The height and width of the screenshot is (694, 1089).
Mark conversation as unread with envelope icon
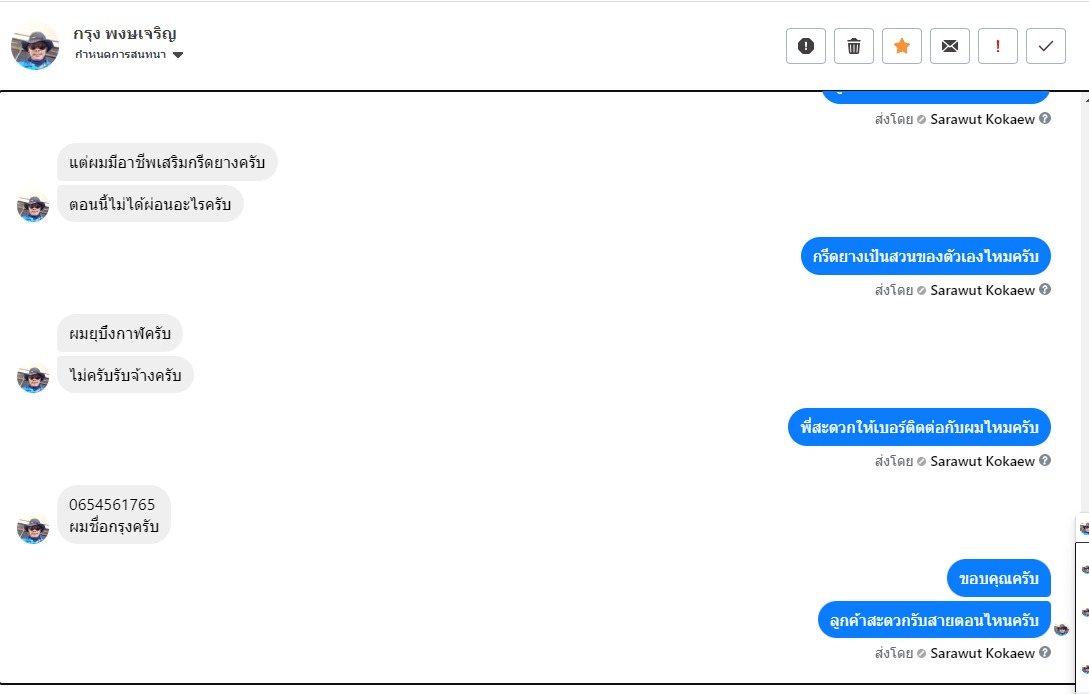pos(950,46)
